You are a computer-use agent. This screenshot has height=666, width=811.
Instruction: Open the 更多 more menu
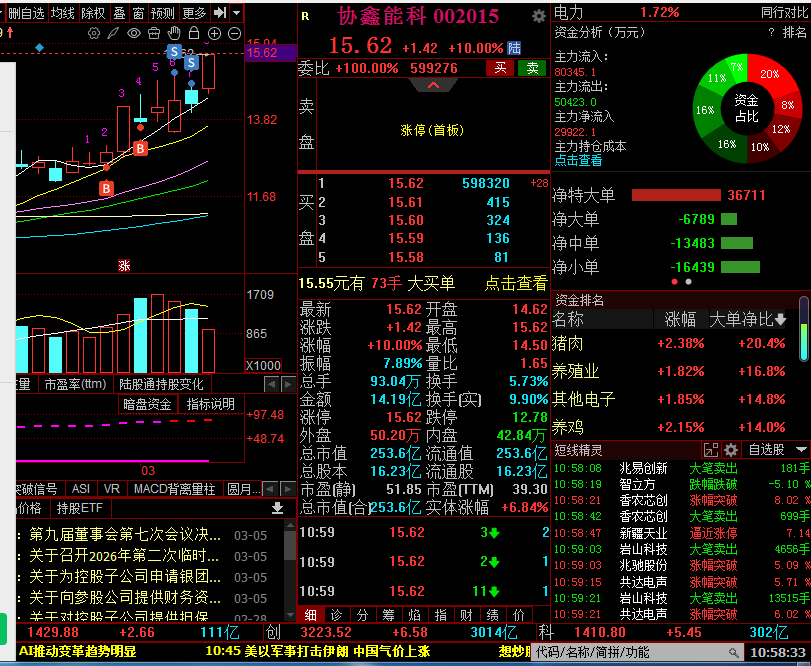click(194, 13)
